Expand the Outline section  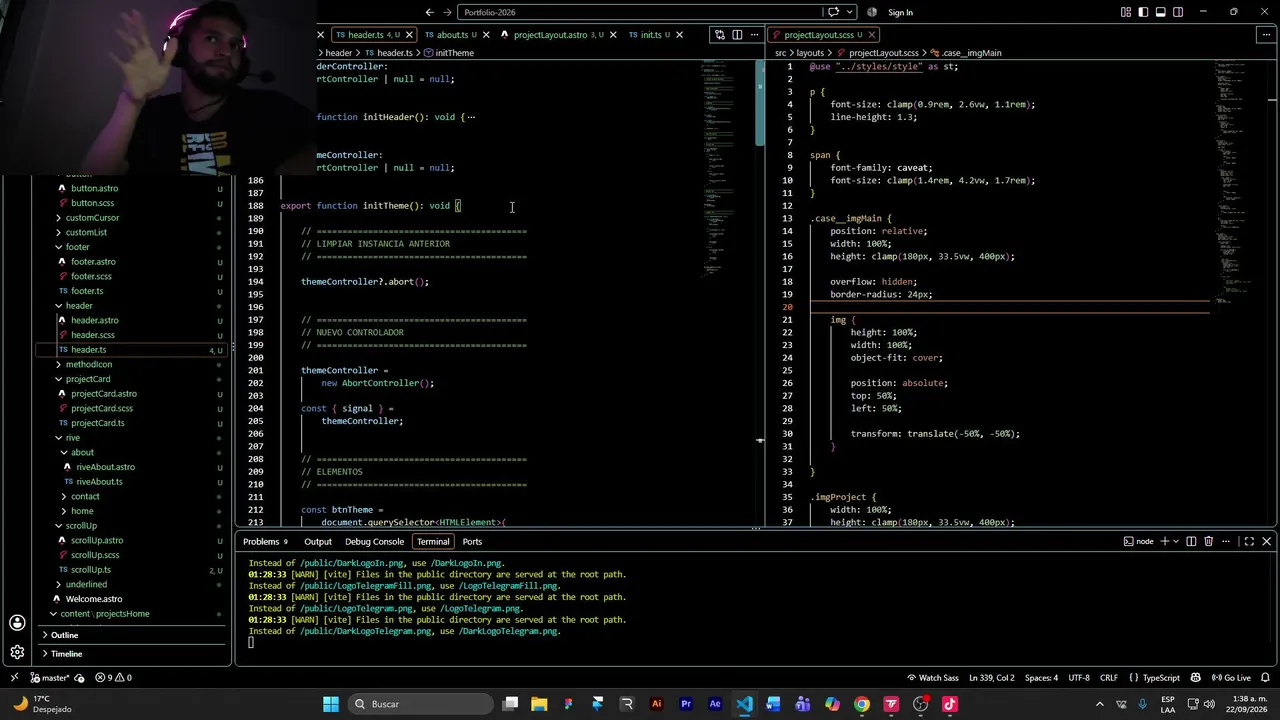pyautogui.click(x=64, y=635)
